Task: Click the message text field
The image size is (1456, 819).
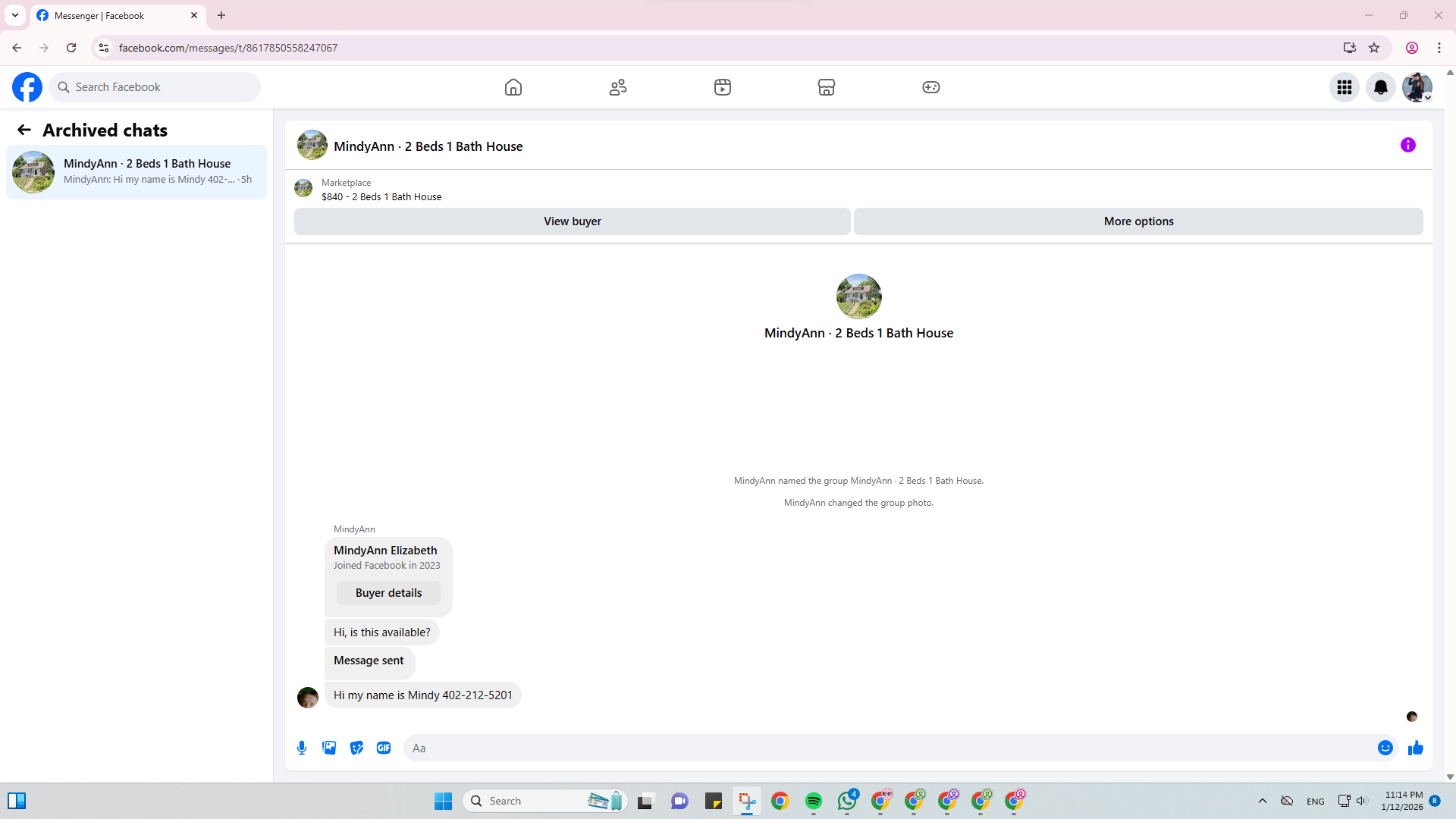Action: 887,748
